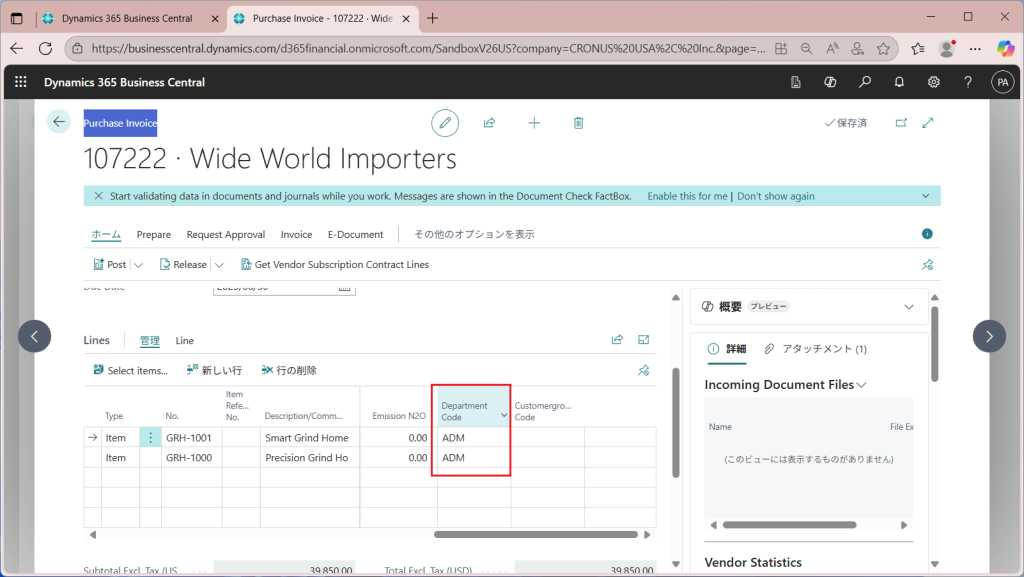Select the 管理 tab in Lines
This screenshot has height=577, width=1024.
[150, 340]
